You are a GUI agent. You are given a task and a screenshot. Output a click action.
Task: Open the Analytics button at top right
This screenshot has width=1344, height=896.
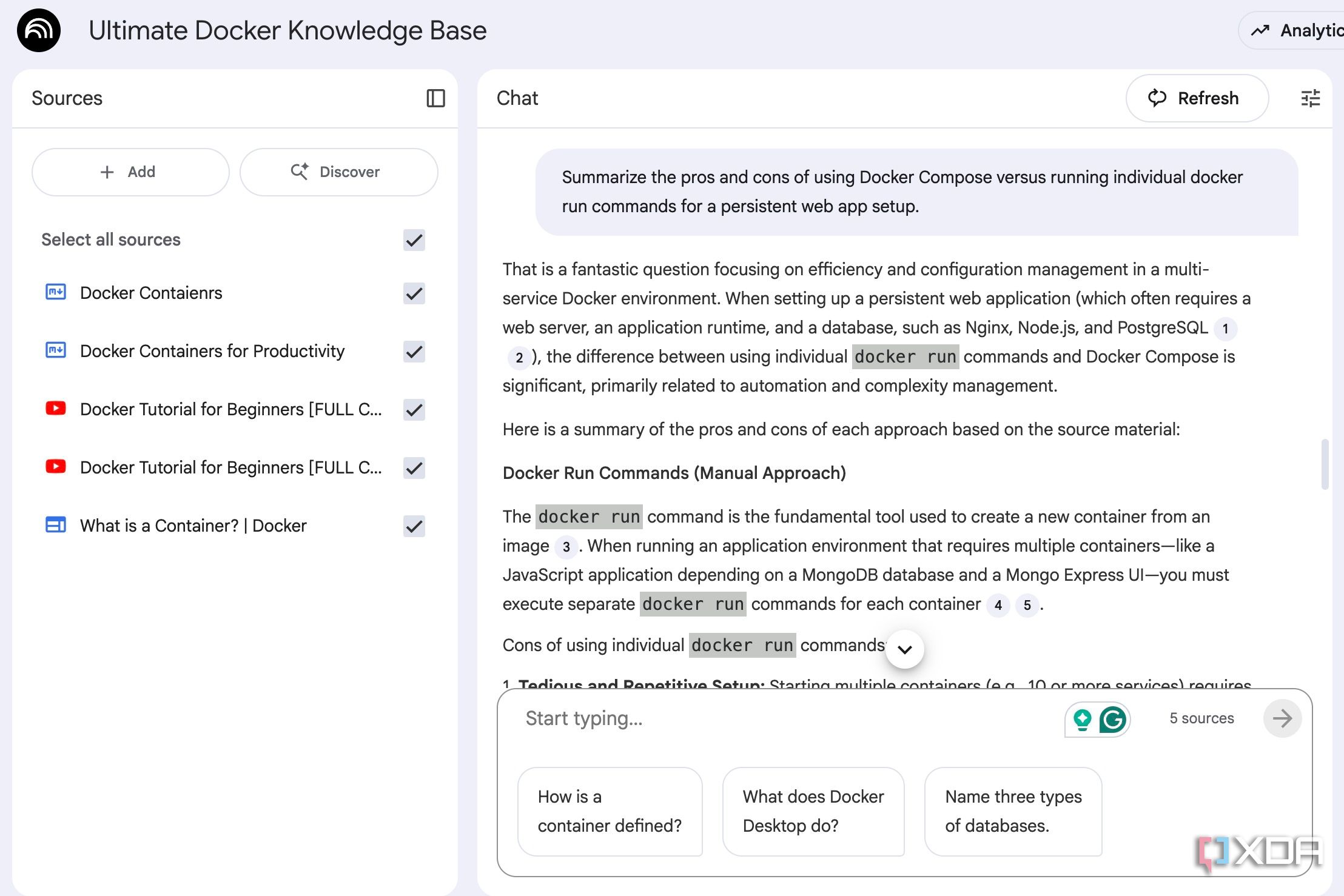coord(1292,30)
